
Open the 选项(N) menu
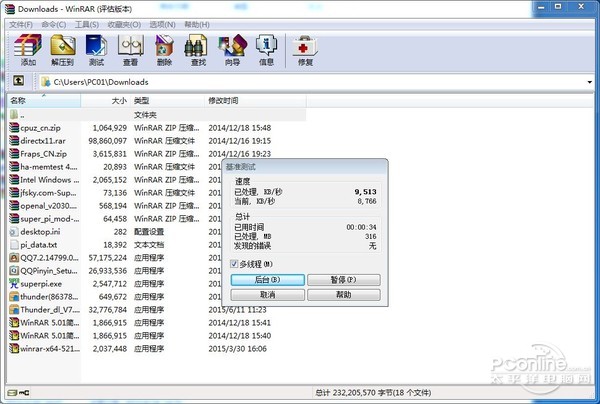pyautogui.click(x=162, y=25)
